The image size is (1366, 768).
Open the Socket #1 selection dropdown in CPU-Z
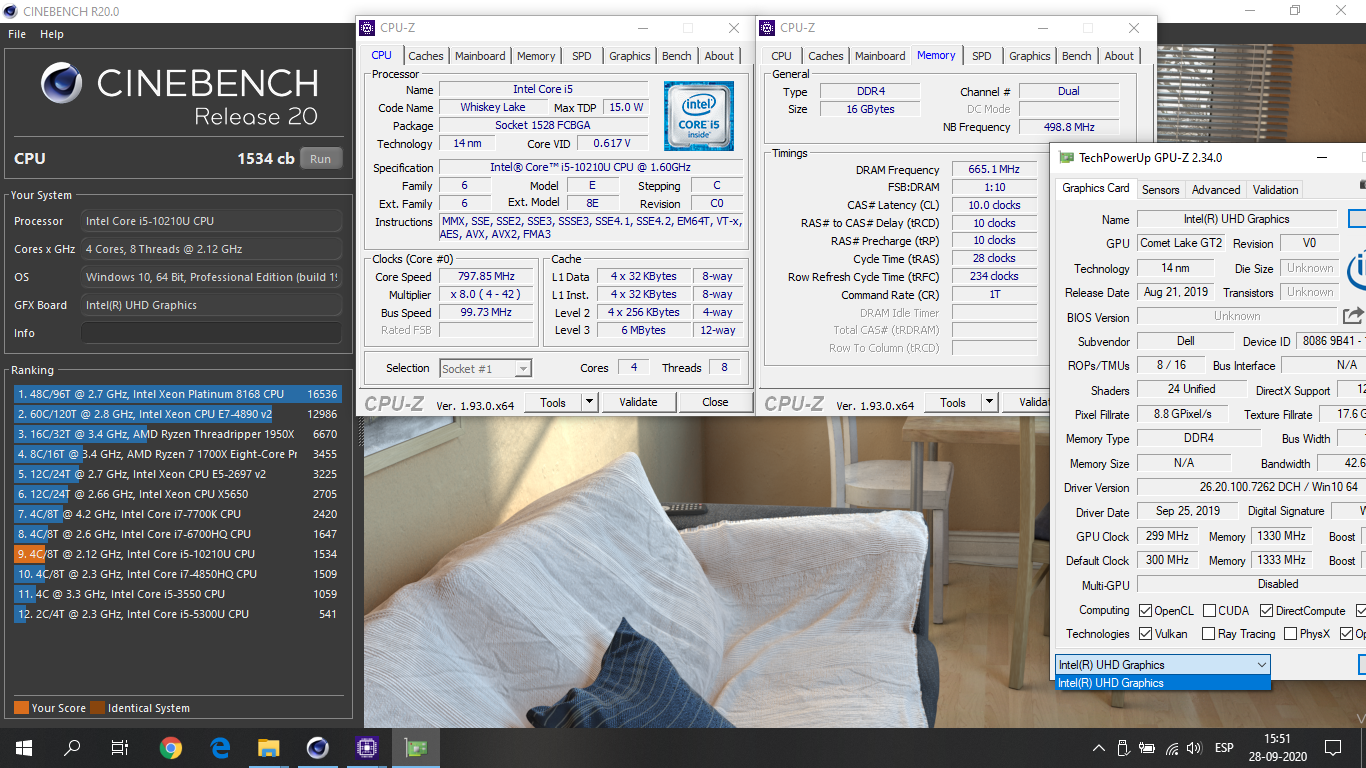pyautogui.click(x=523, y=369)
